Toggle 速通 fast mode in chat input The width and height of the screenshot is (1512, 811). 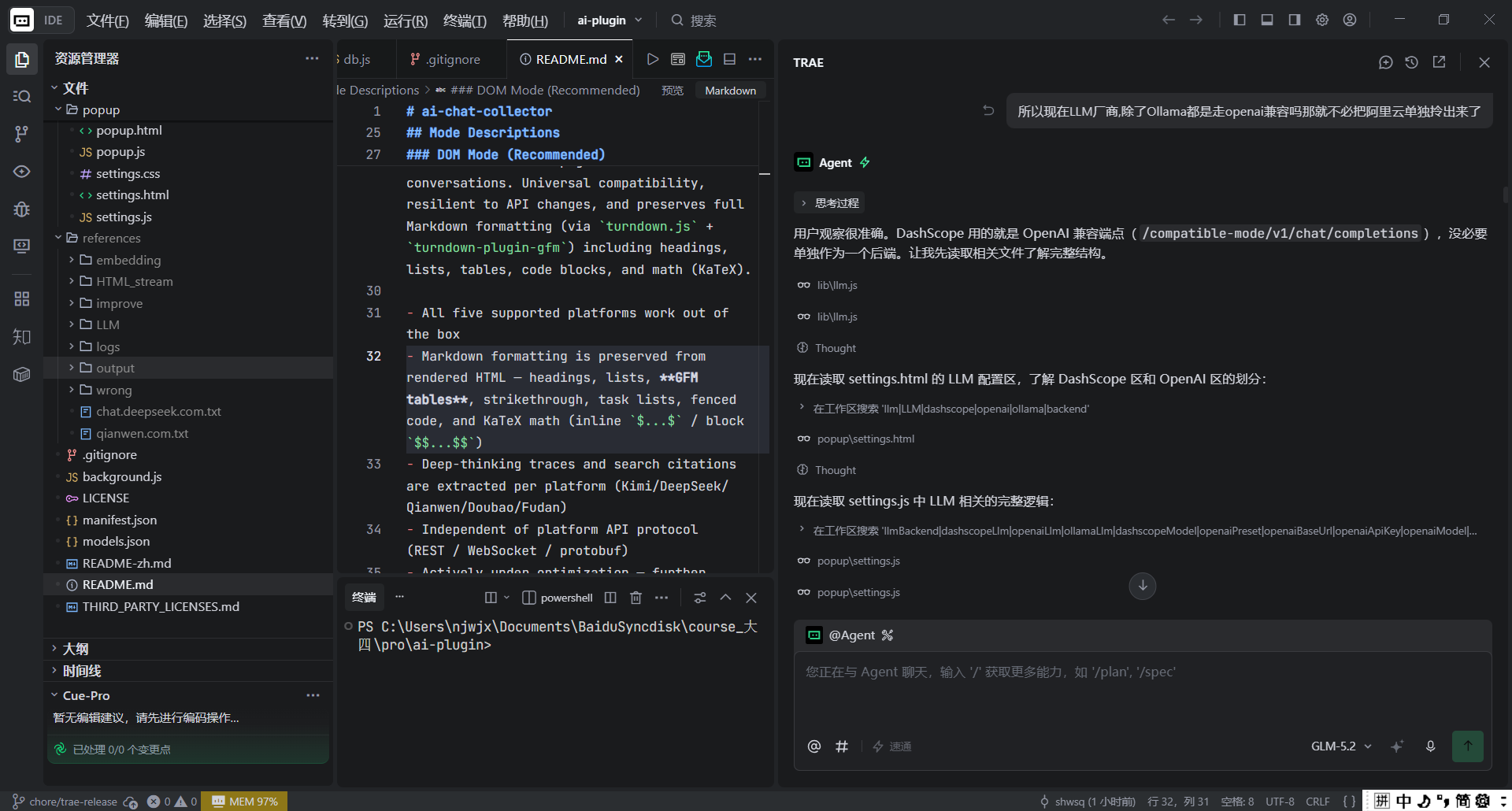pyautogui.click(x=892, y=746)
